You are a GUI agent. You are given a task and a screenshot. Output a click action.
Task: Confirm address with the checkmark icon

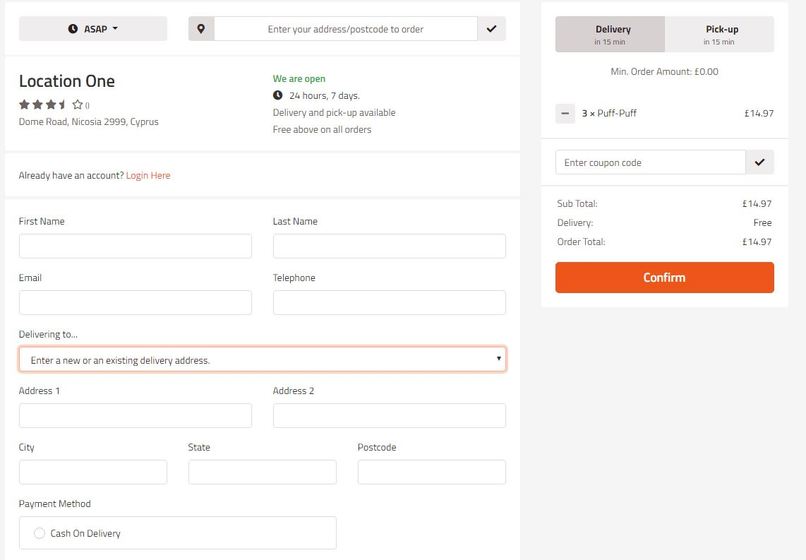491,29
